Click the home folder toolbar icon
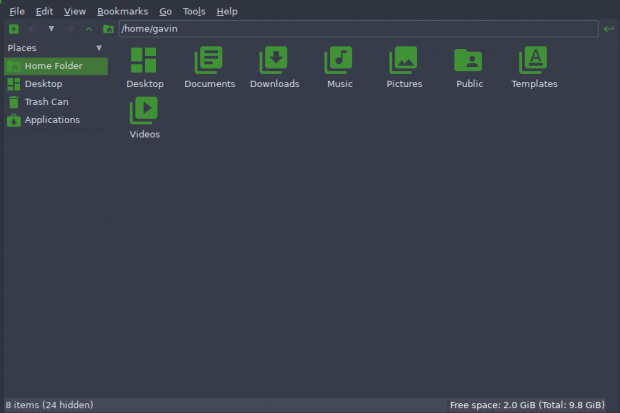Viewport: 620px width, 413px height. (x=108, y=29)
